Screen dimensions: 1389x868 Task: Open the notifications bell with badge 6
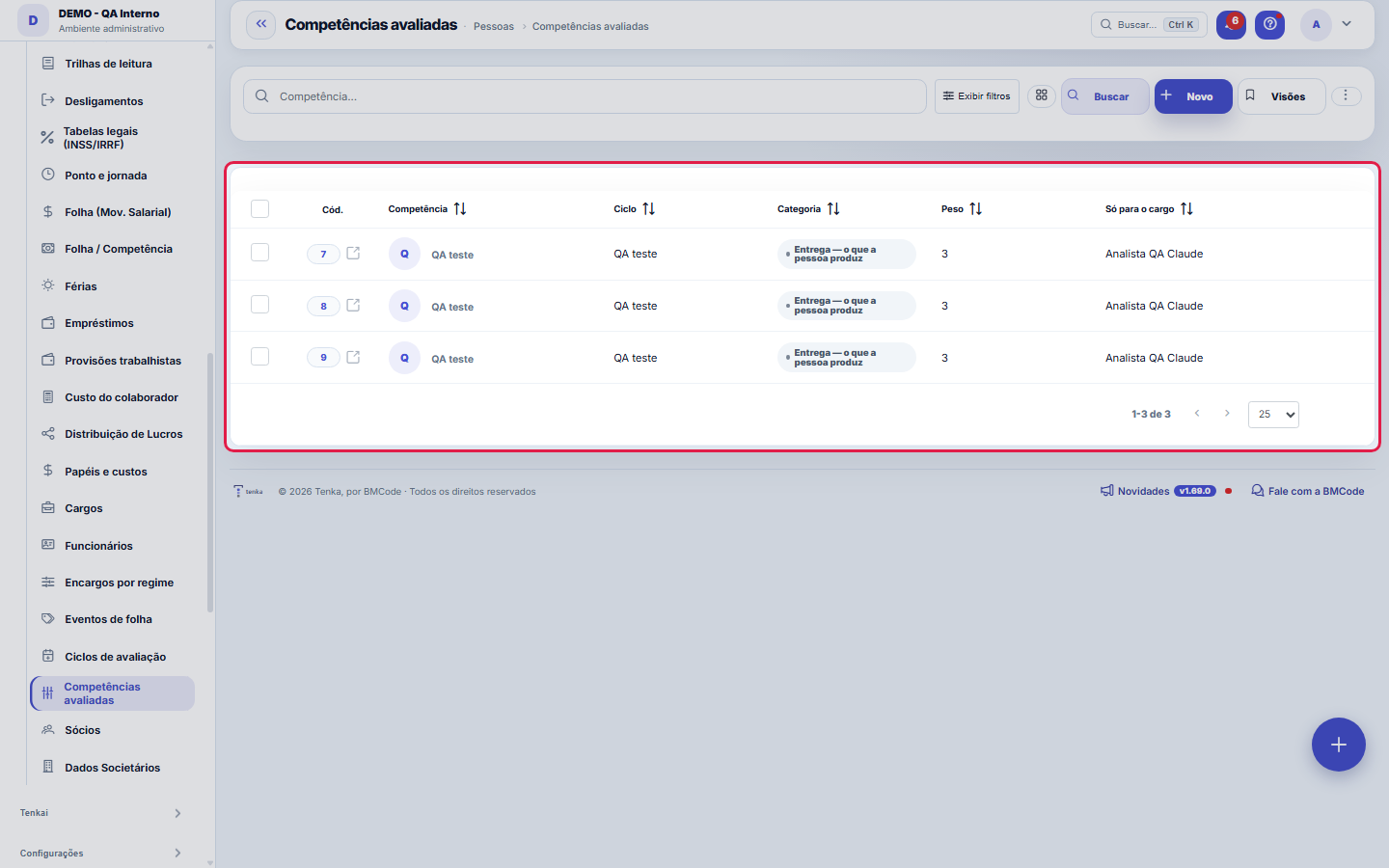(x=1231, y=24)
